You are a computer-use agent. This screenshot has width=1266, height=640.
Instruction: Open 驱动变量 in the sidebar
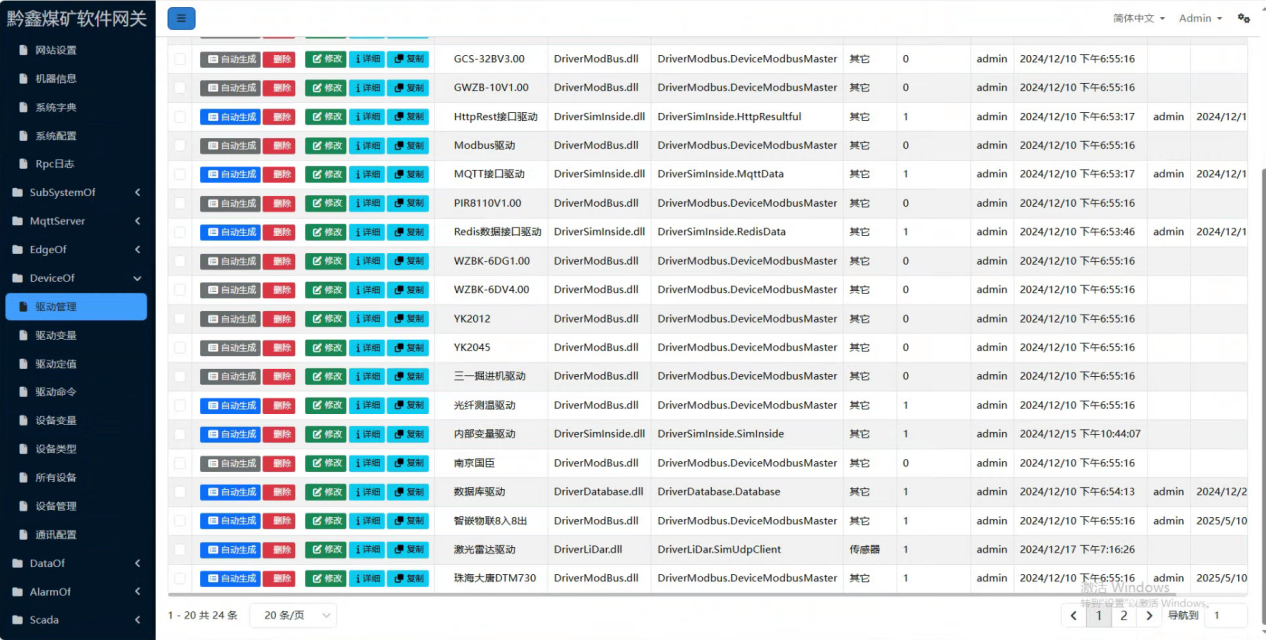56,335
